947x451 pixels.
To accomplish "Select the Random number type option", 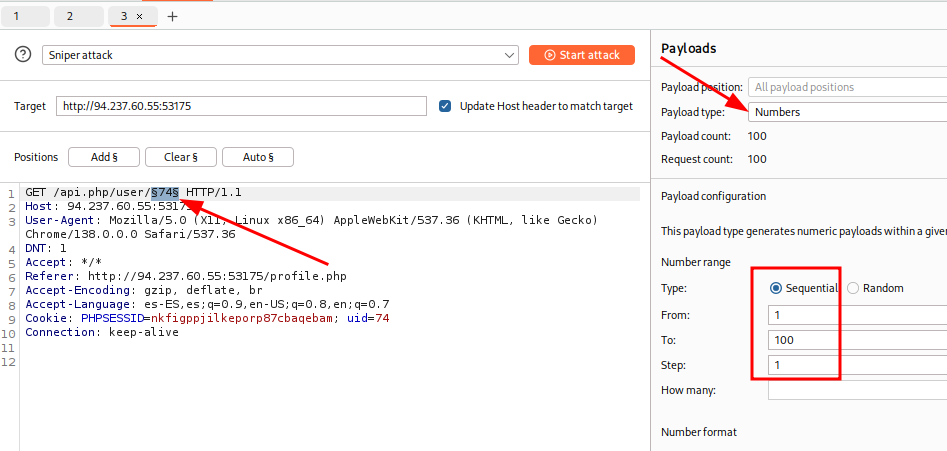I will tap(853, 288).
